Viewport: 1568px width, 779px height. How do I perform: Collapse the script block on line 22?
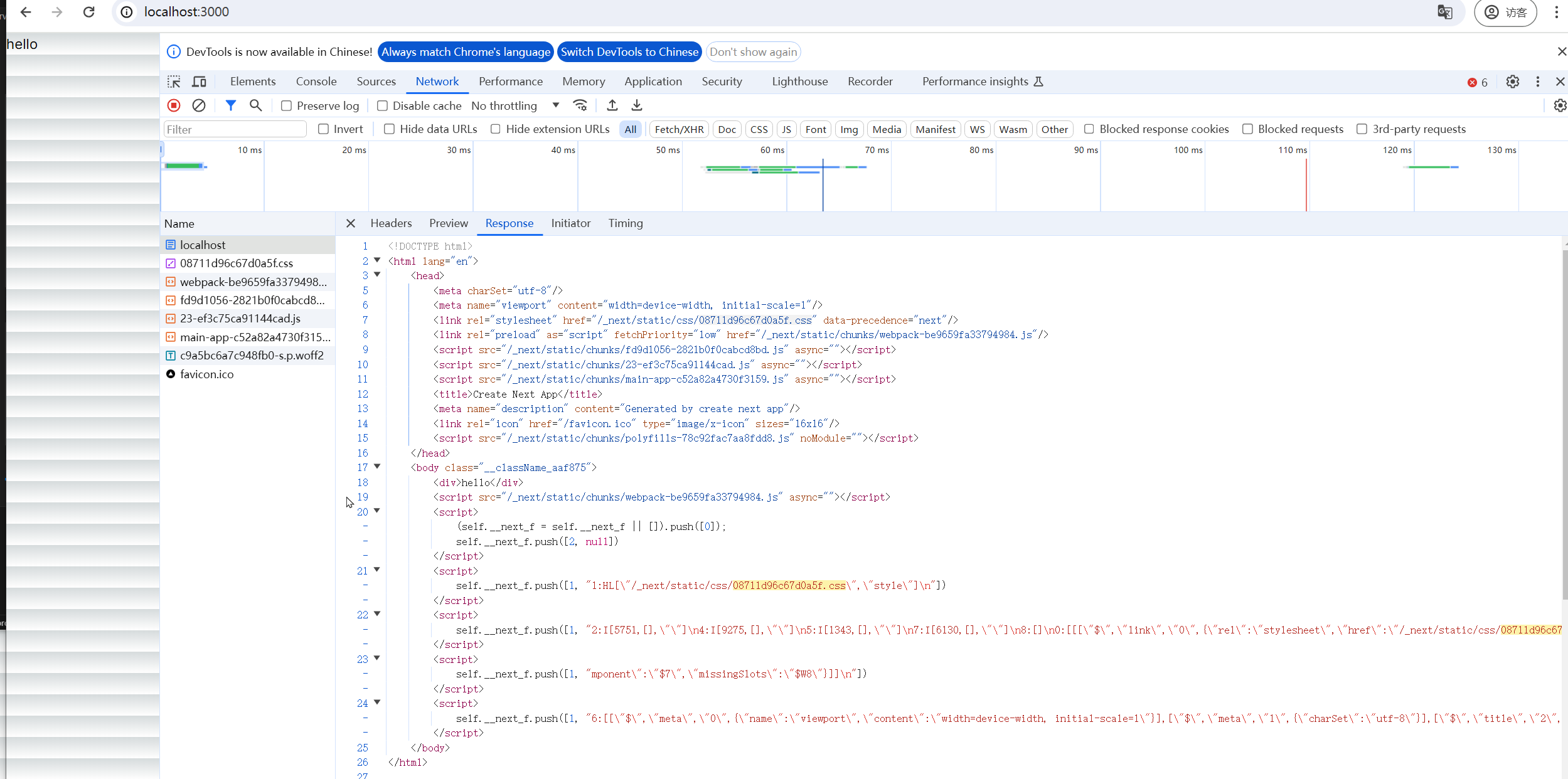pyautogui.click(x=377, y=614)
